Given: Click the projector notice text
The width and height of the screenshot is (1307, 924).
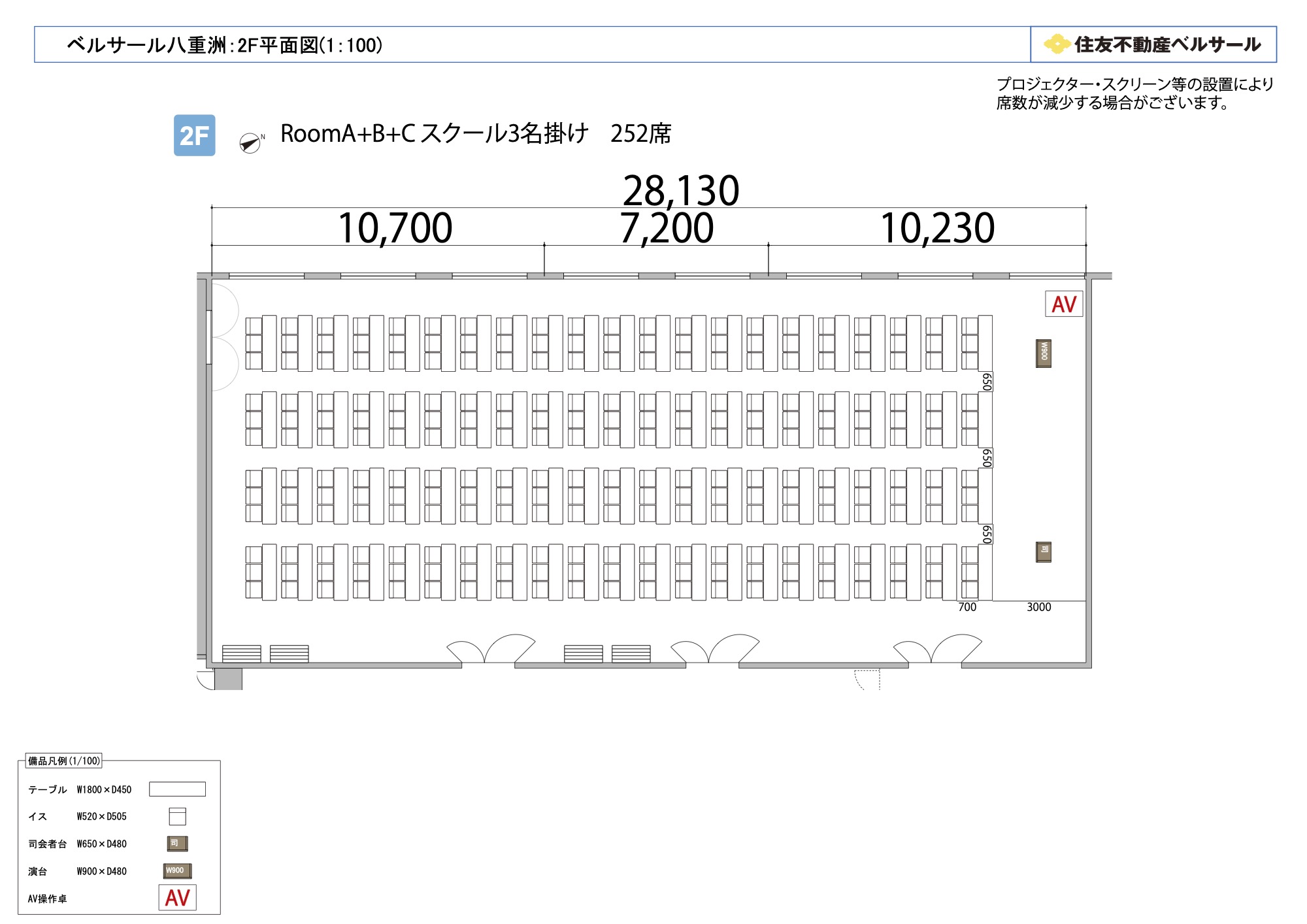Looking at the screenshot, I should click(x=1135, y=93).
